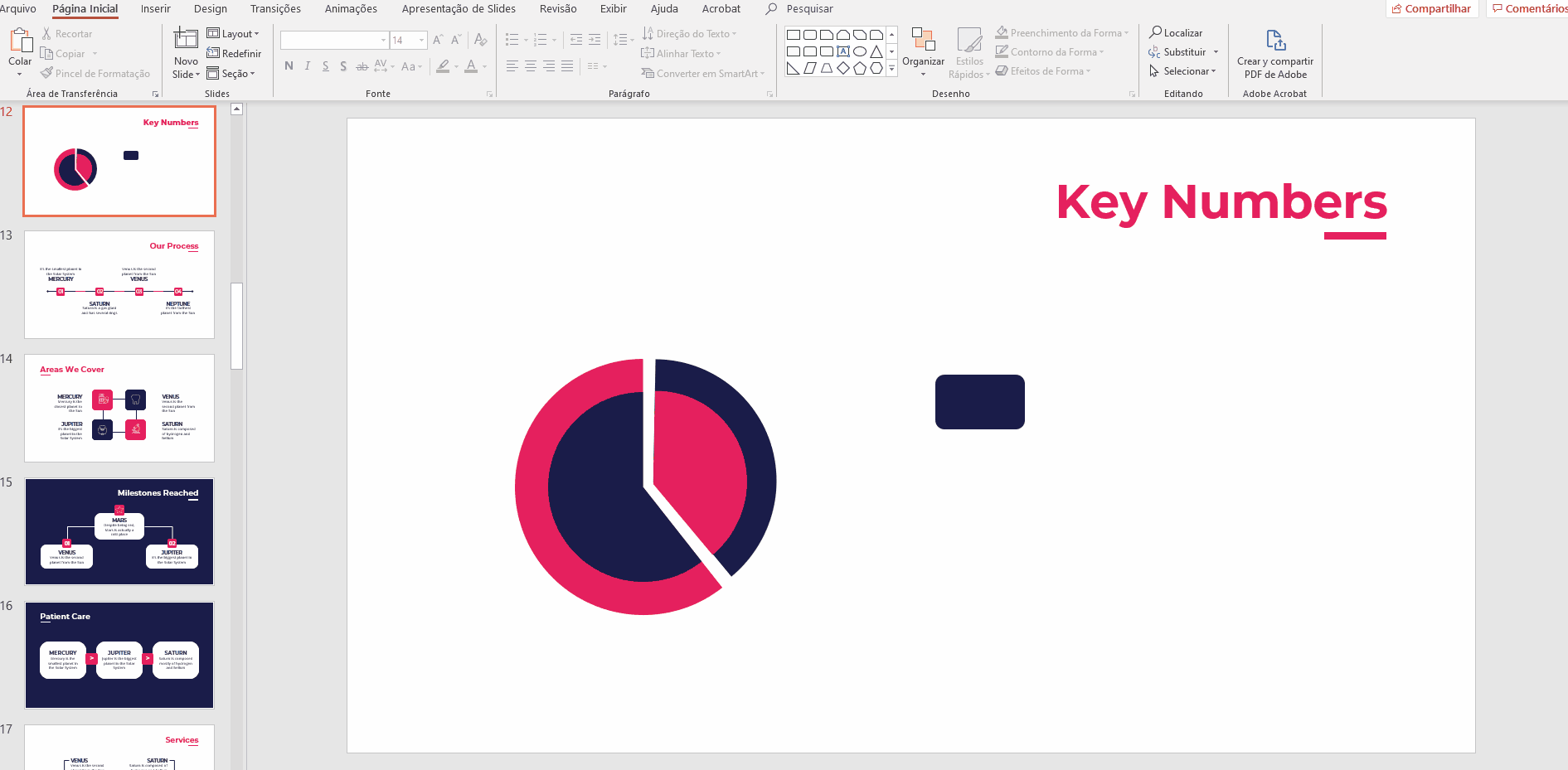The height and width of the screenshot is (770, 1568).
Task: Select the text box shape icon
Action: 843,51
